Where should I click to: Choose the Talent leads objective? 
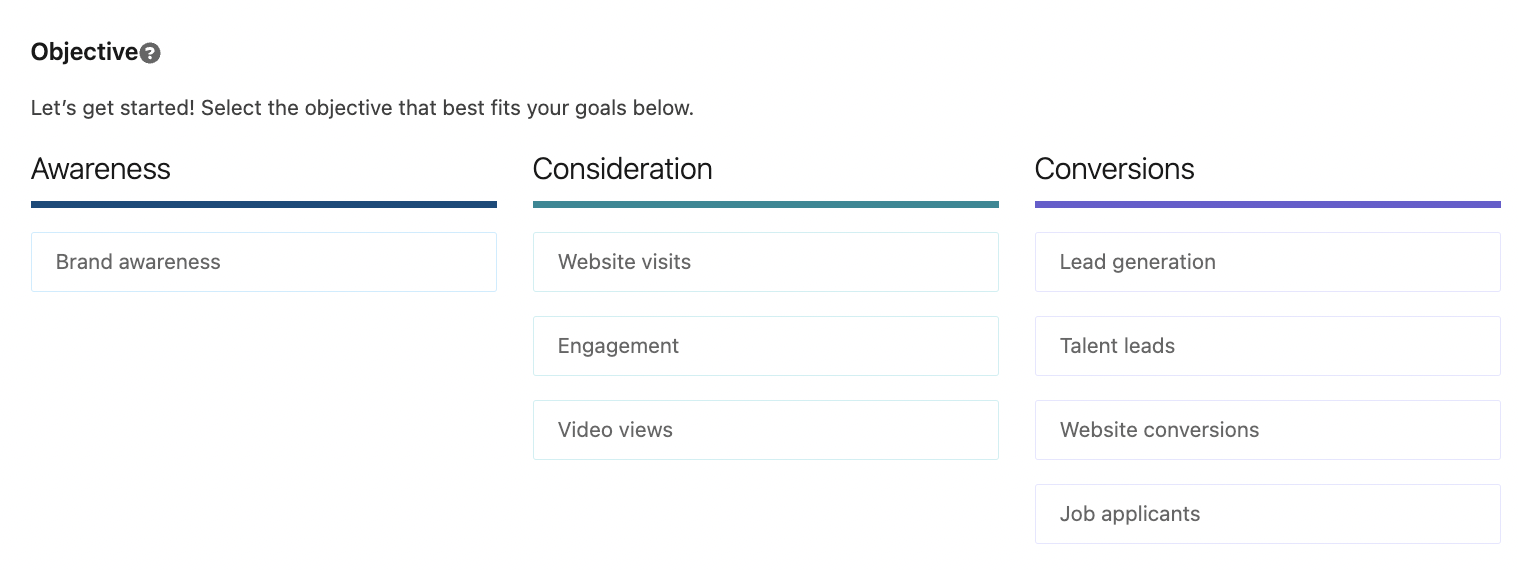point(1267,346)
